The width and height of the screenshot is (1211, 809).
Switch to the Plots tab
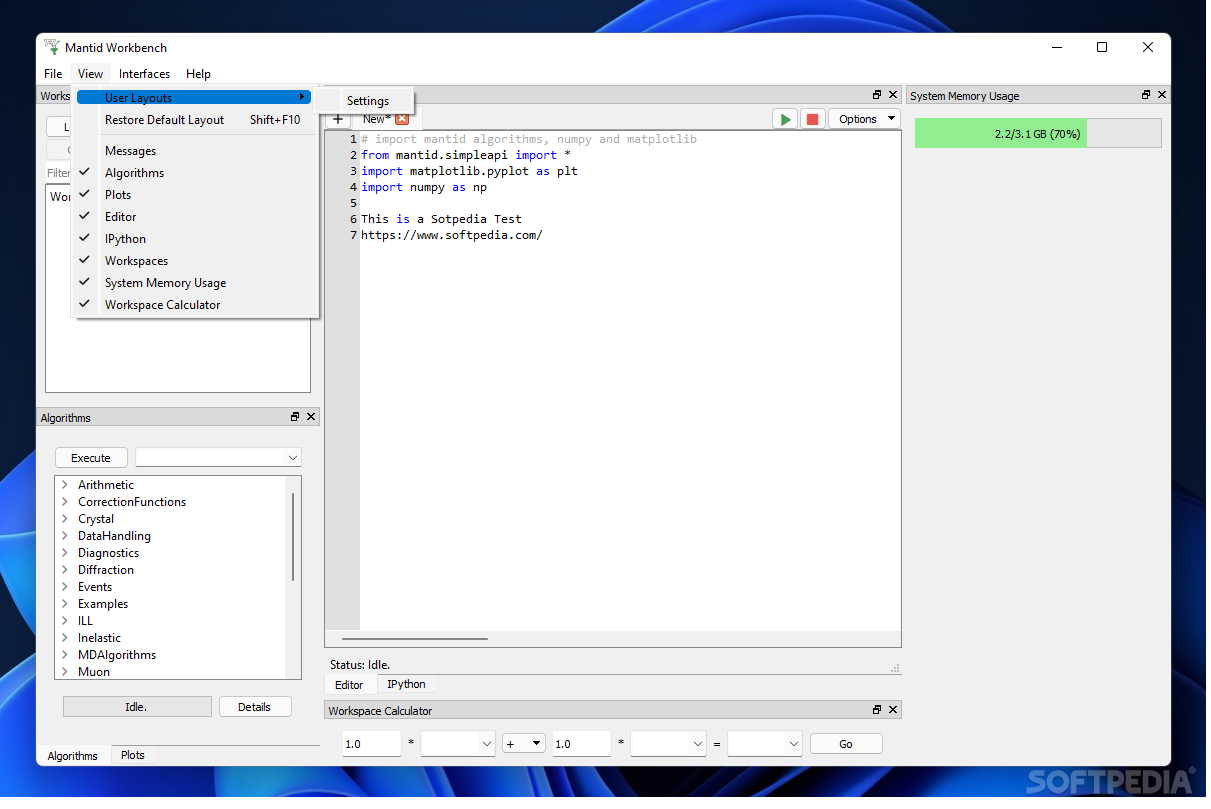[x=133, y=756]
